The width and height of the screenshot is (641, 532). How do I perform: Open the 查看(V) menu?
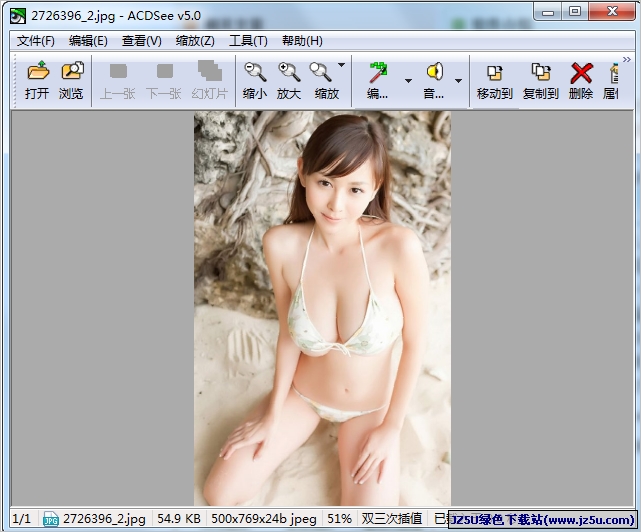(x=141, y=41)
